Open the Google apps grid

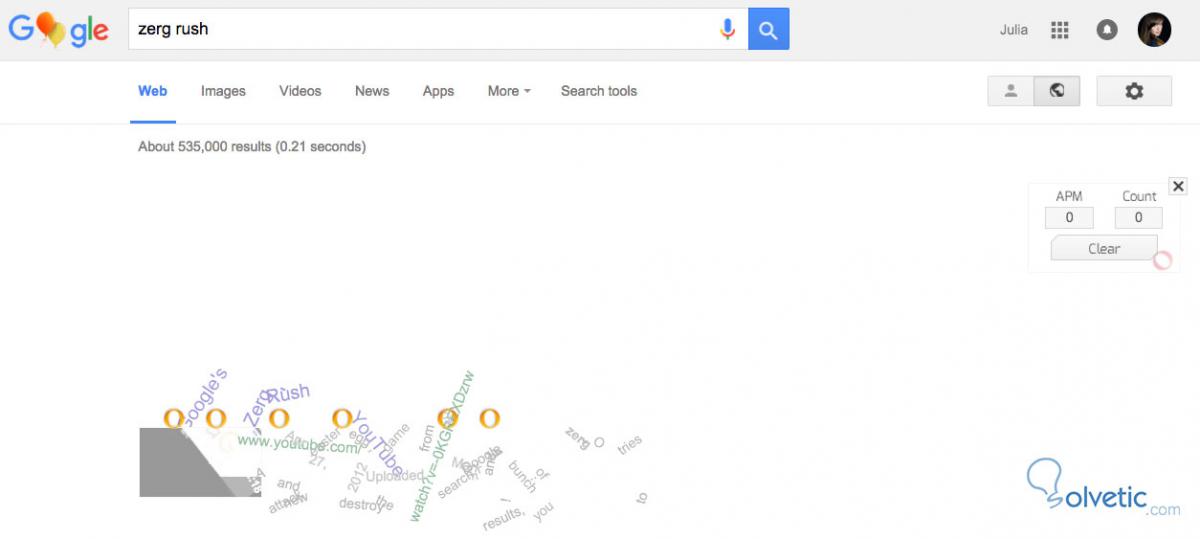click(x=1060, y=30)
